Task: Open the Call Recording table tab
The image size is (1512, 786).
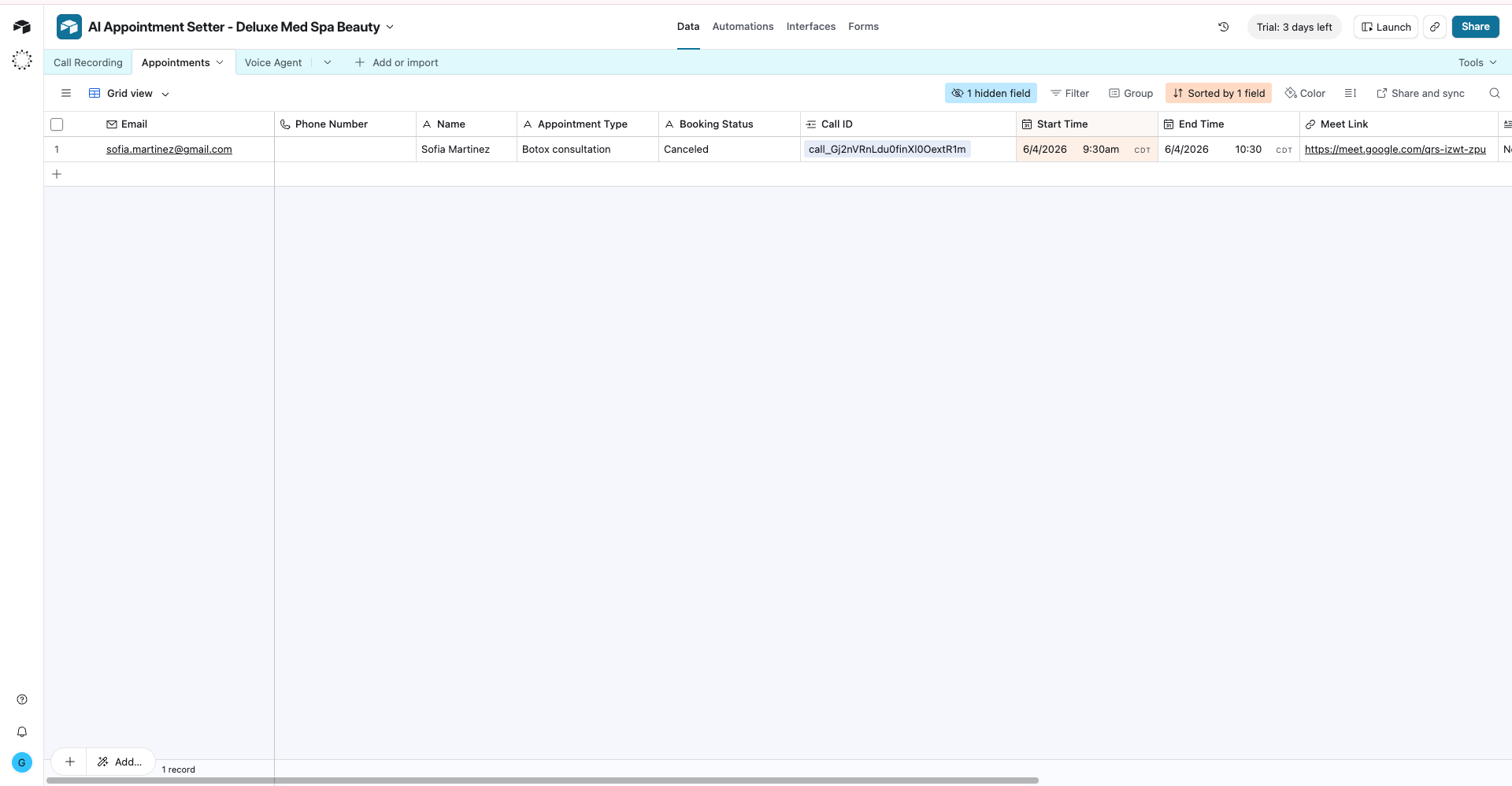Action: (88, 62)
